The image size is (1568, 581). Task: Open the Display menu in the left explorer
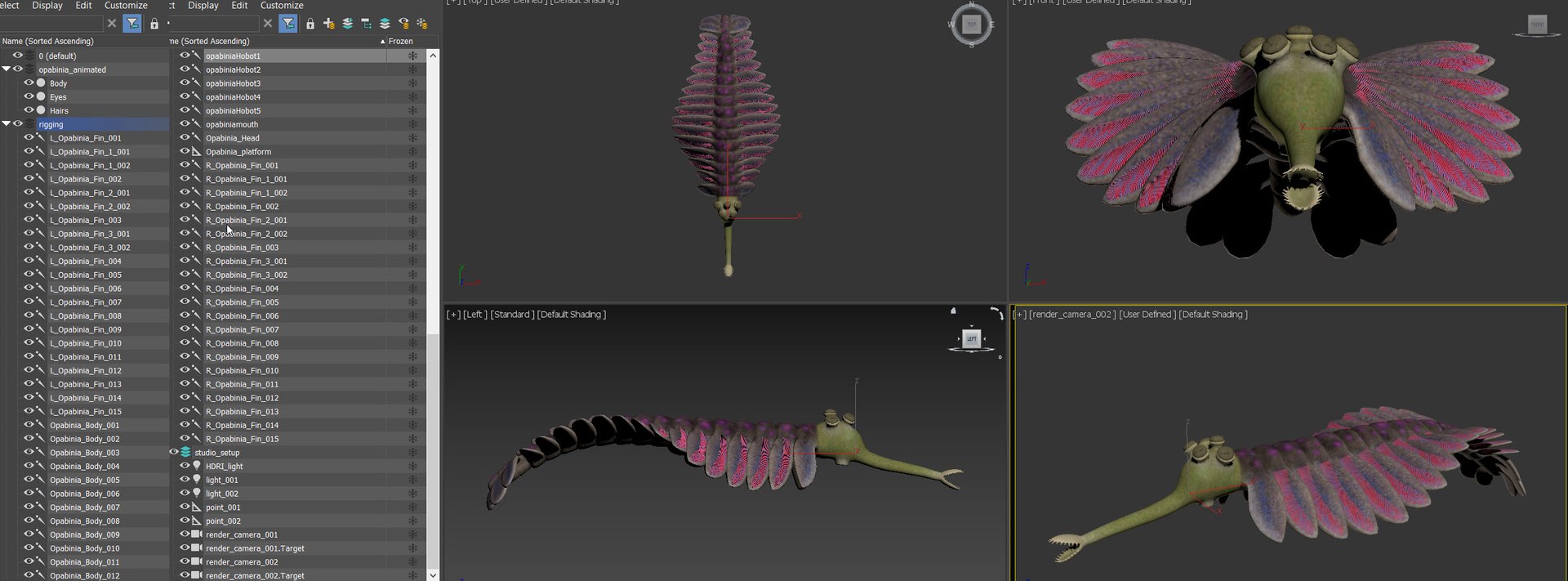tap(47, 6)
